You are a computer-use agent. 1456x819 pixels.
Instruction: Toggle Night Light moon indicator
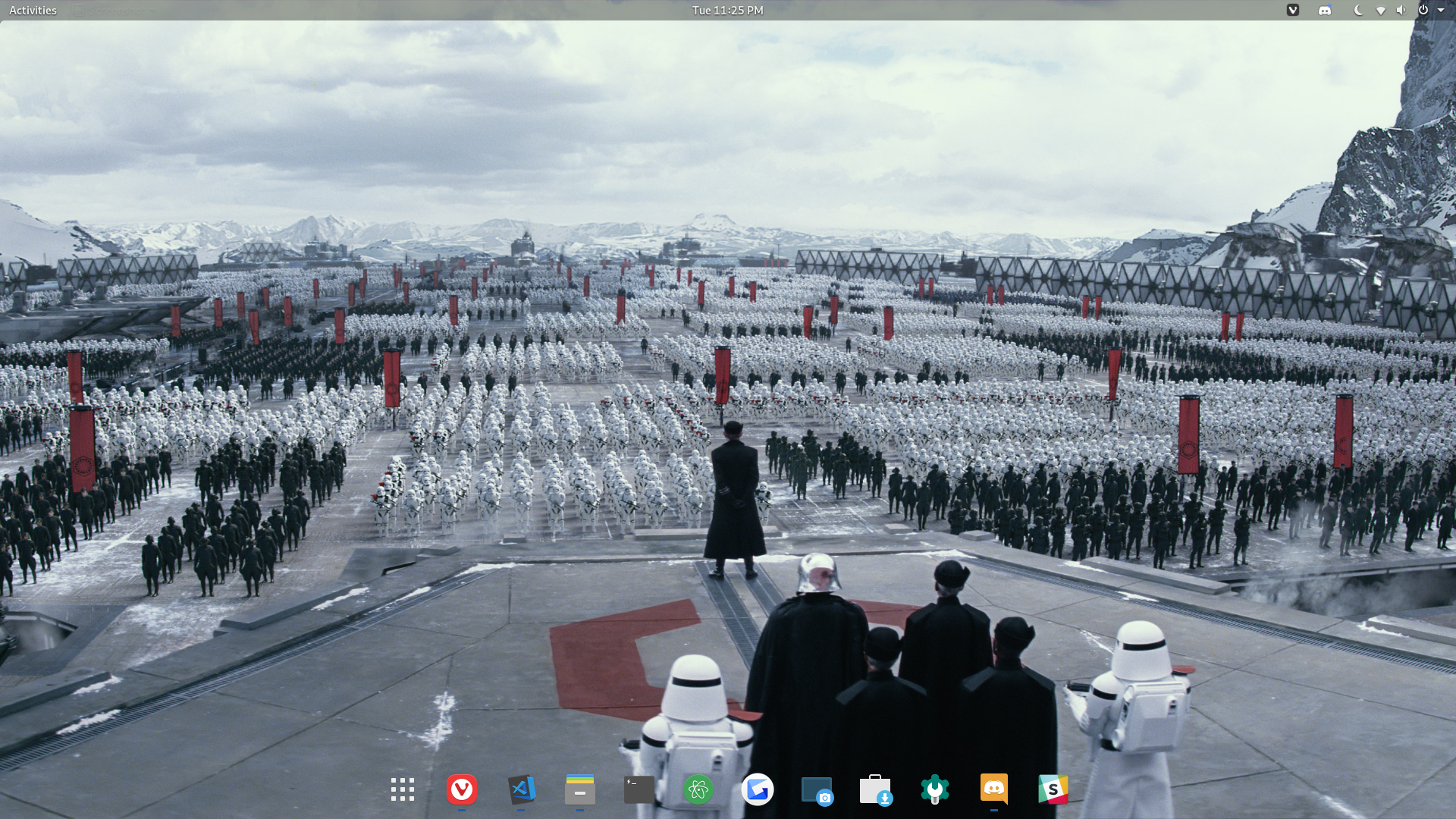click(1359, 10)
